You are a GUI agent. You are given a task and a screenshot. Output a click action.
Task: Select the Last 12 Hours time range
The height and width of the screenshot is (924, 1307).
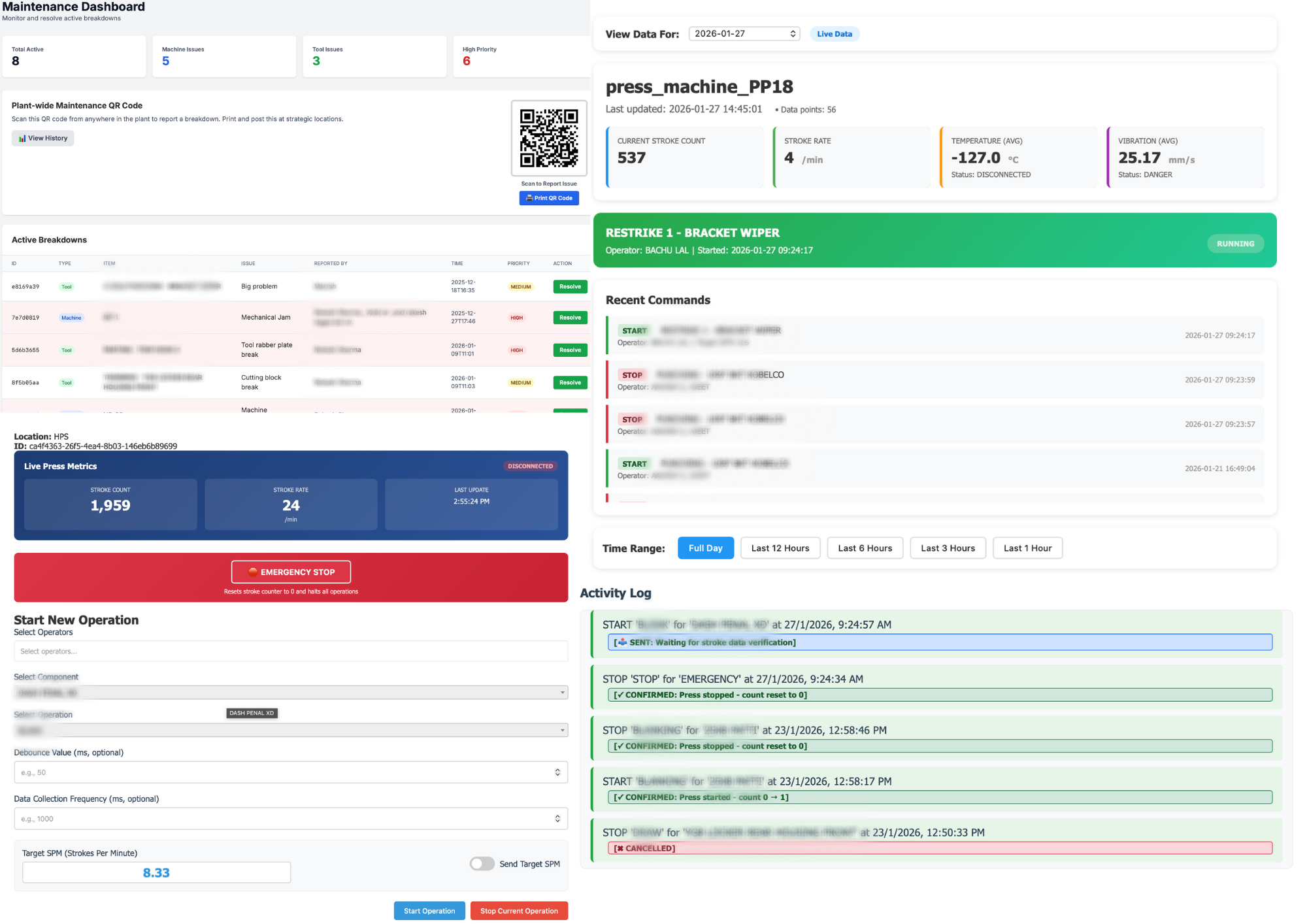tap(780, 548)
